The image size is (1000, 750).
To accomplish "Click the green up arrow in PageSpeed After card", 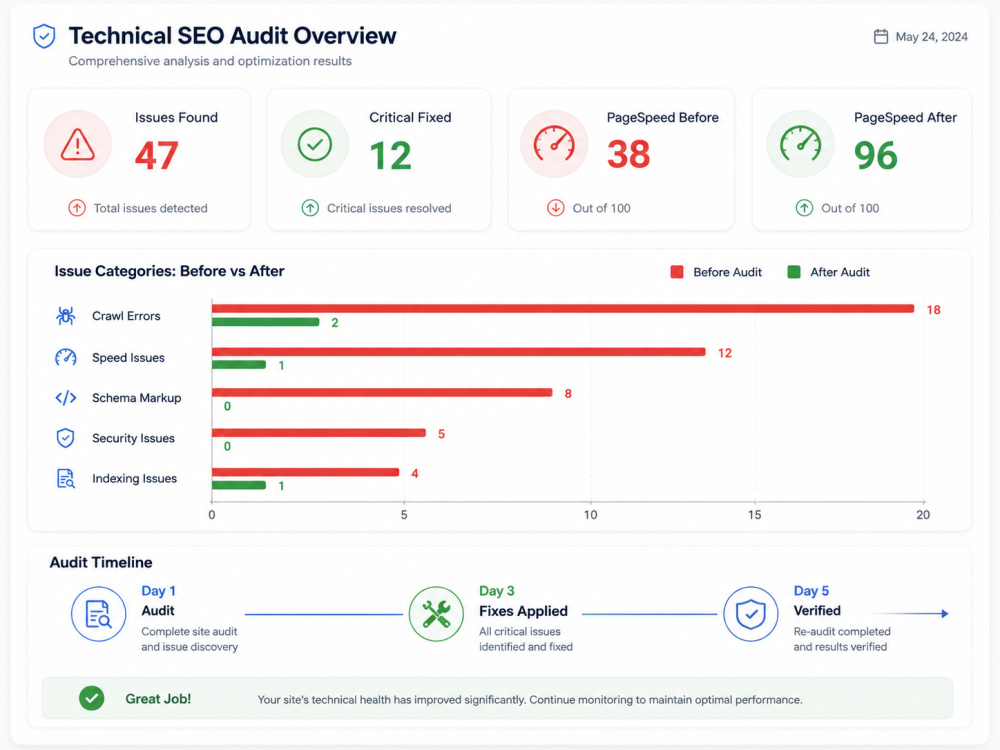I will coord(804,208).
